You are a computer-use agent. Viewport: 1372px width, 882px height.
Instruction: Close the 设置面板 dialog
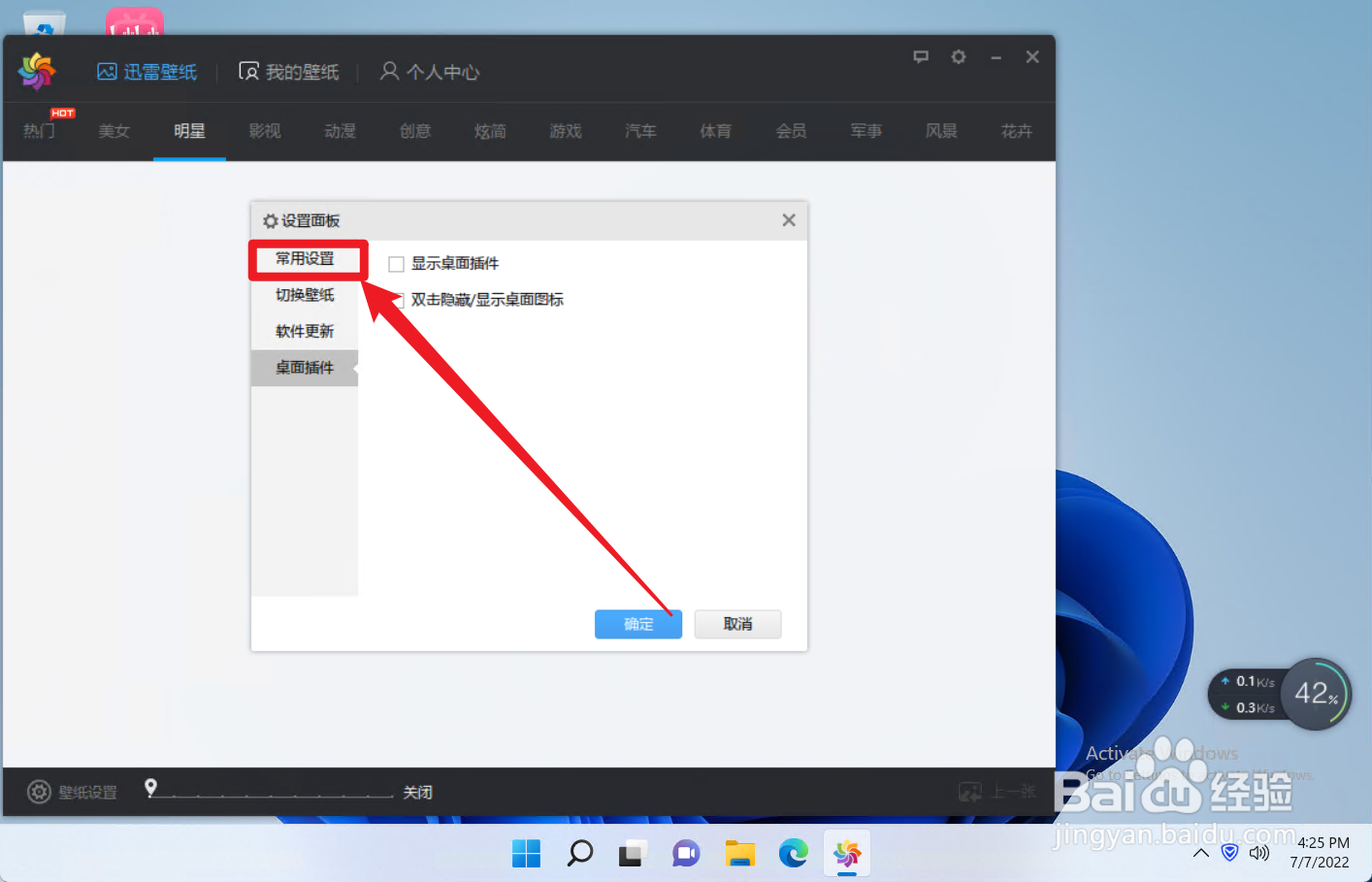click(789, 220)
